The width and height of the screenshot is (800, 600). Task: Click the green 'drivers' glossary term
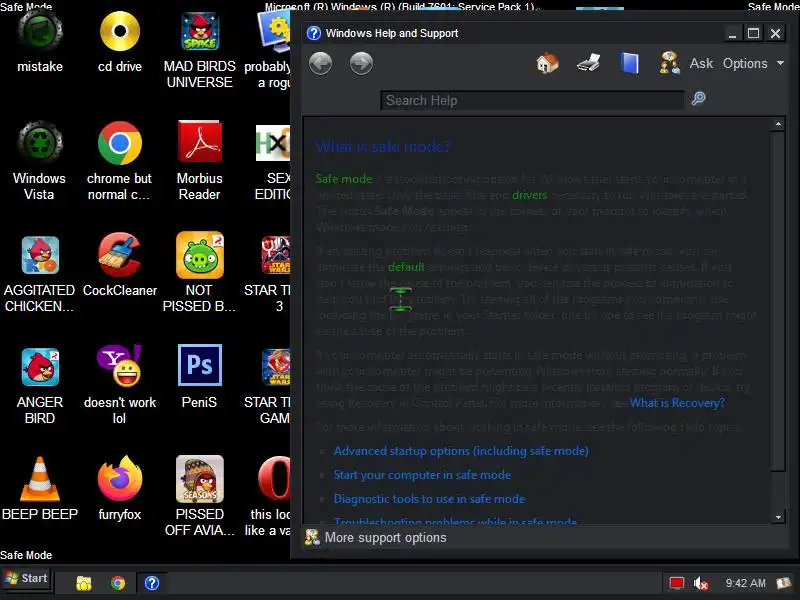tap(529, 195)
